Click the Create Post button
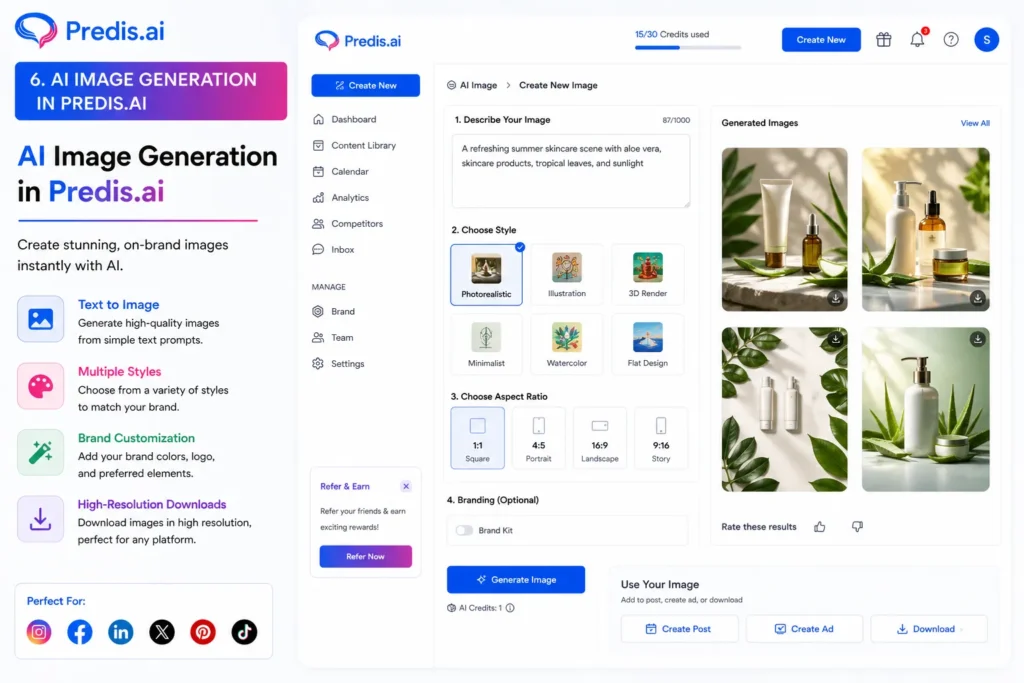Screen dimensions: 1024x683 [x=679, y=629]
